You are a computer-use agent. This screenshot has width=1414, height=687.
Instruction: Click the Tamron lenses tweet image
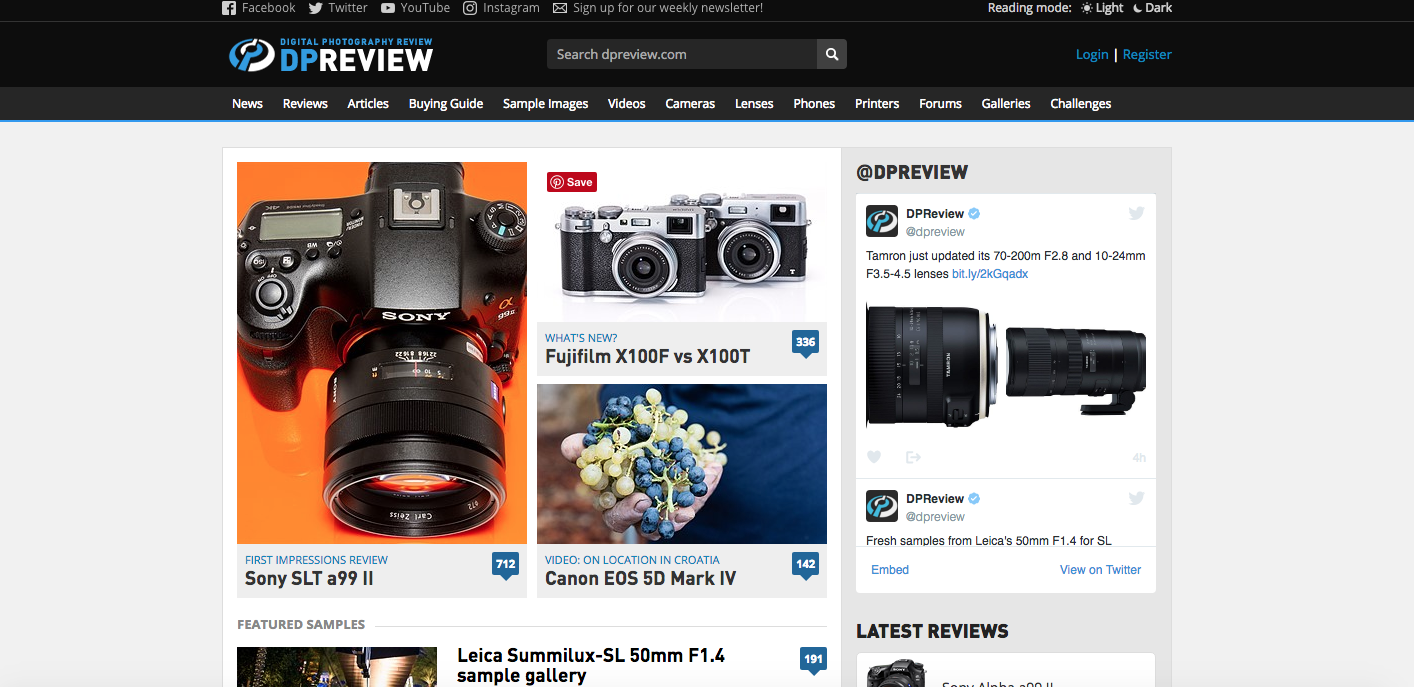click(x=1006, y=366)
